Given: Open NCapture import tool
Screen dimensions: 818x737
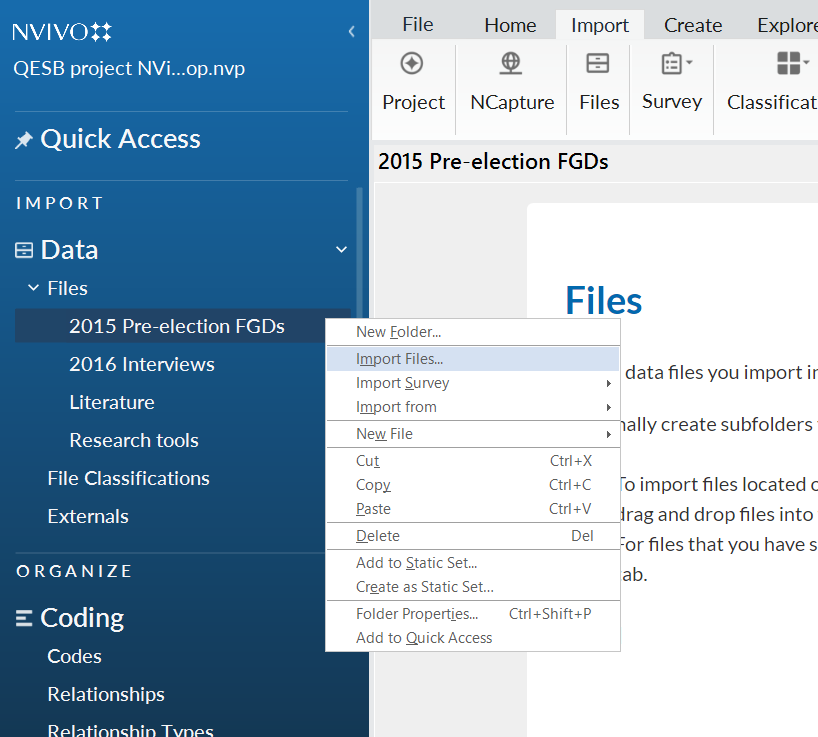Looking at the screenshot, I should coord(511,65).
